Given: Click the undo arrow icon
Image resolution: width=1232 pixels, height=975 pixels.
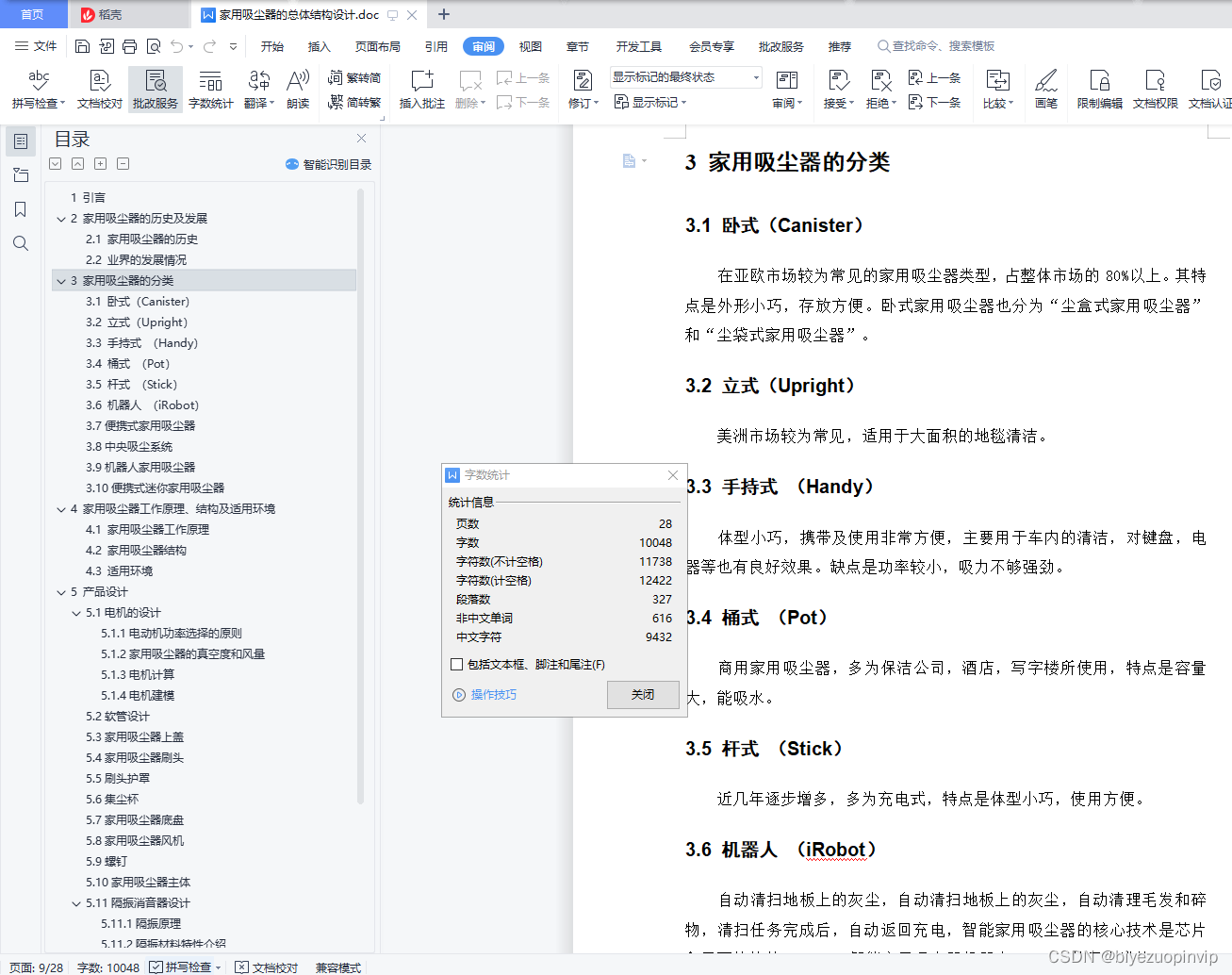Looking at the screenshot, I should [177, 46].
